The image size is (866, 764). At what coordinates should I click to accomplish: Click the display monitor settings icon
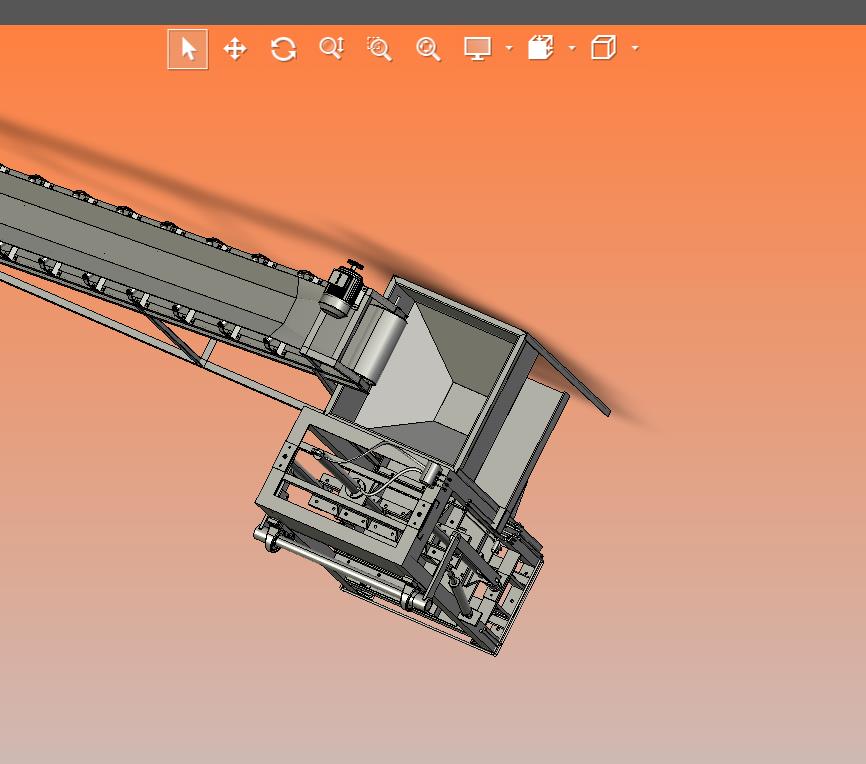[478, 49]
